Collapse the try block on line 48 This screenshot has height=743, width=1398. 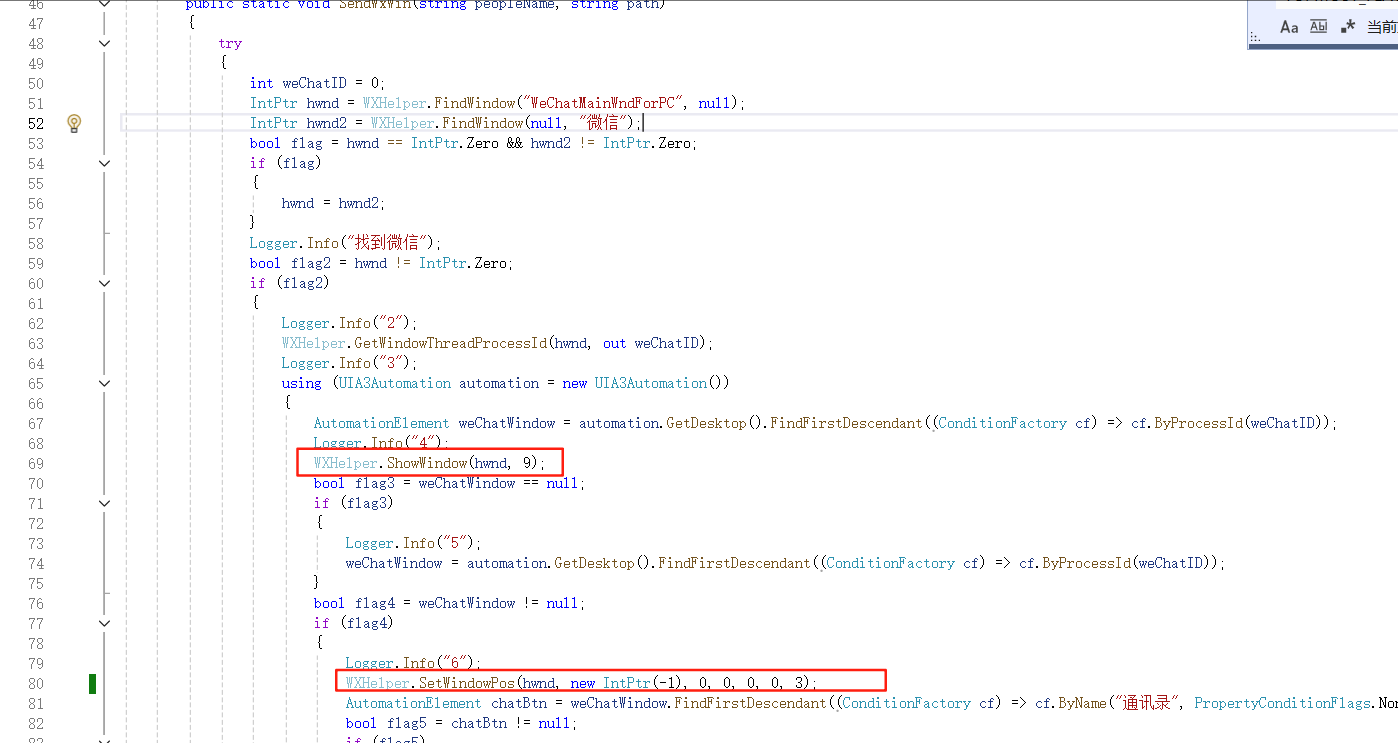(x=104, y=43)
